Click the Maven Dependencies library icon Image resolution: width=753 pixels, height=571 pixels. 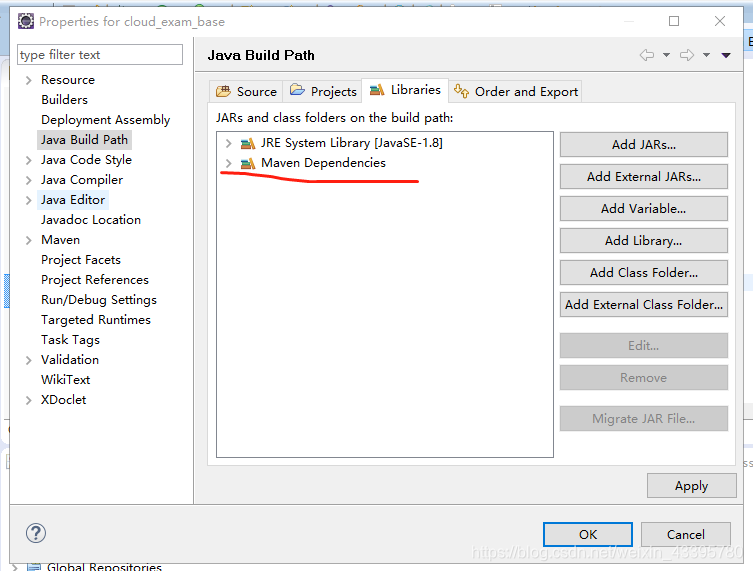[x=248, y=163]
